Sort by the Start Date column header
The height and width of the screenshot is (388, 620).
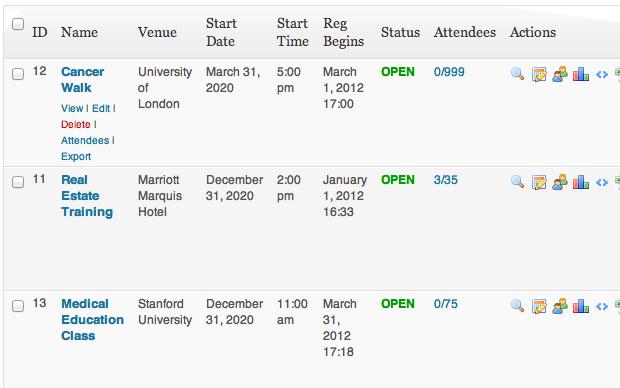tap(221, 32)
